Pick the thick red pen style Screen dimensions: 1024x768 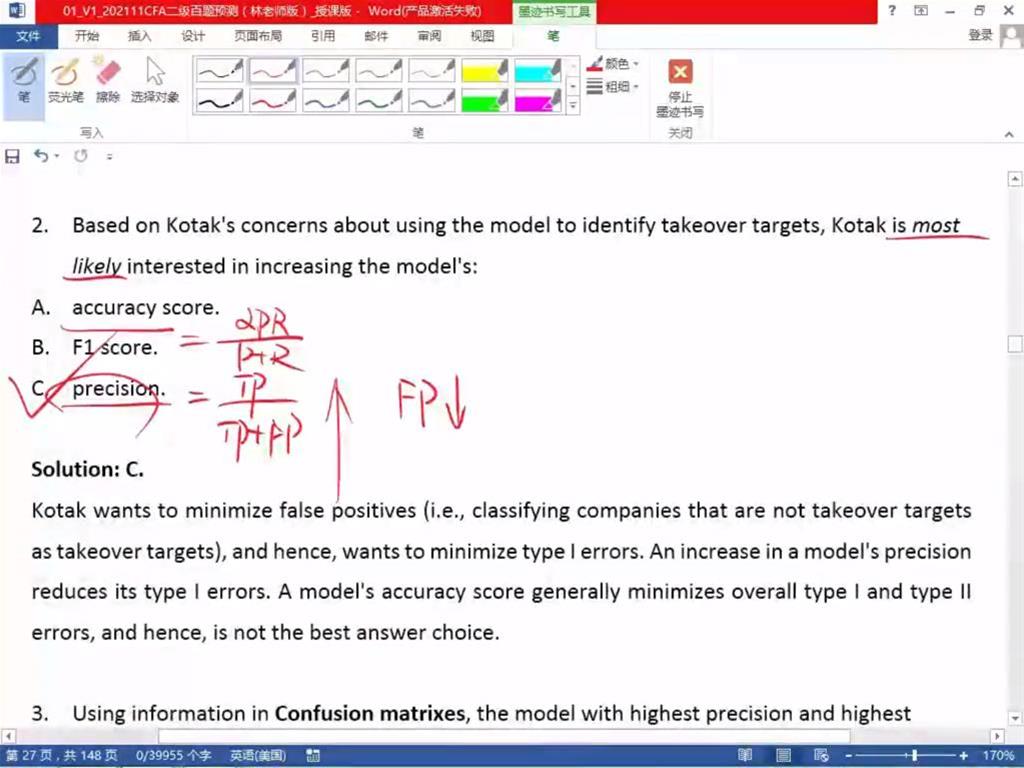point(272,101)
